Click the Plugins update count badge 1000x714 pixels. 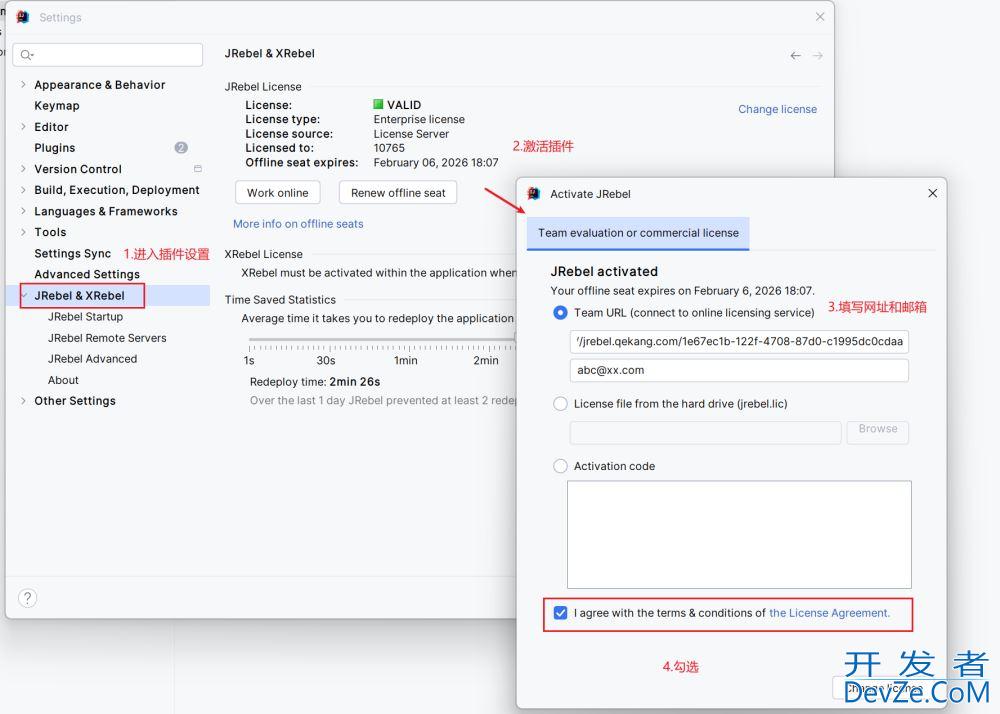(x=181, y=147)
